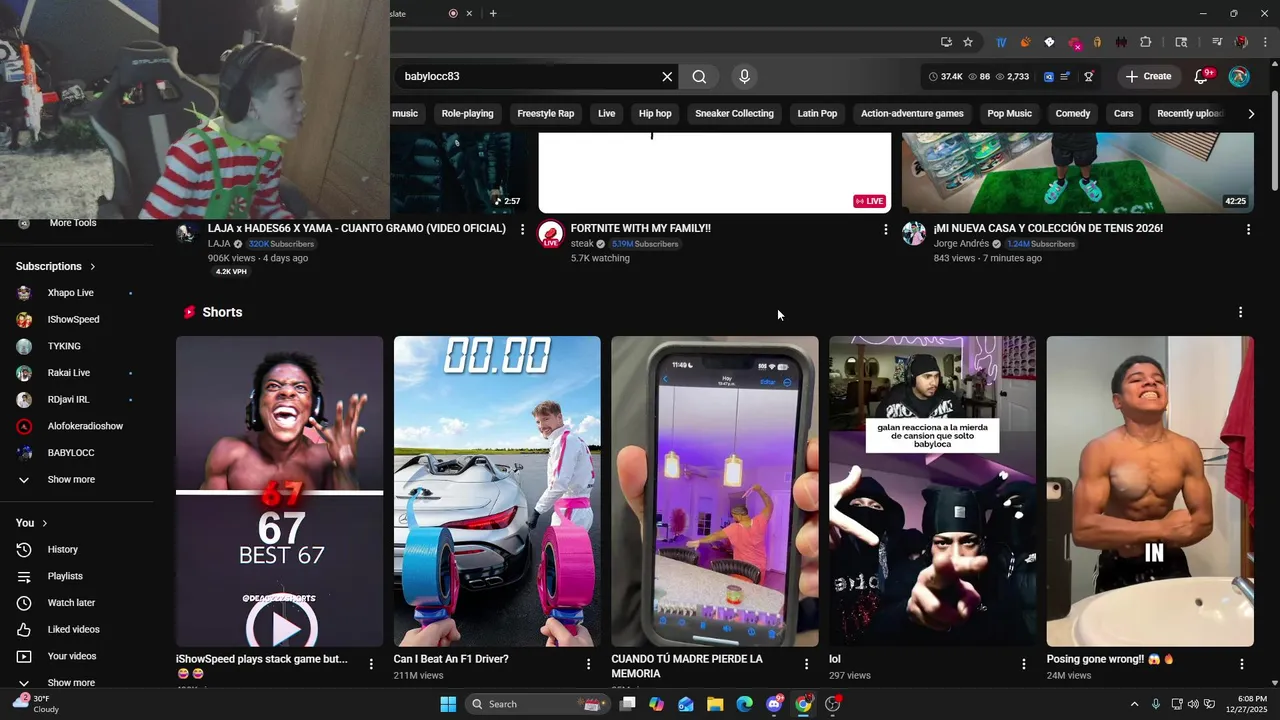Click the blue IQ extension badge
Screen dimensions: 1280x720
[x=1049, y=77]
